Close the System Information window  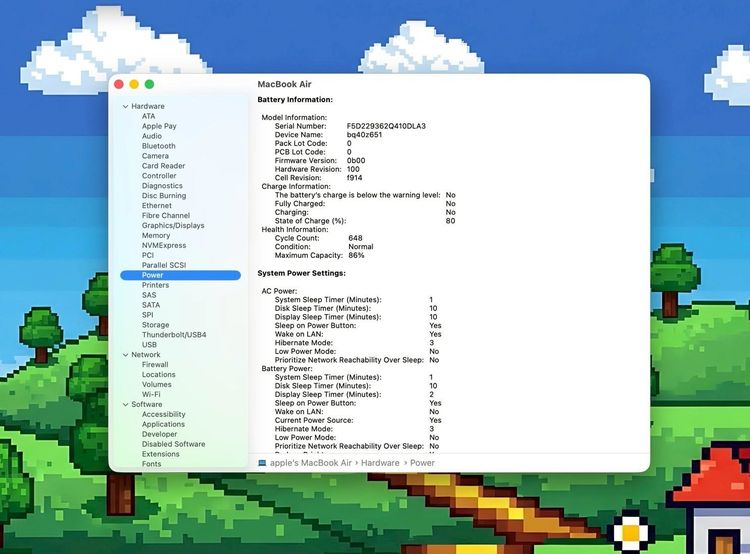[x=119, y=84]
